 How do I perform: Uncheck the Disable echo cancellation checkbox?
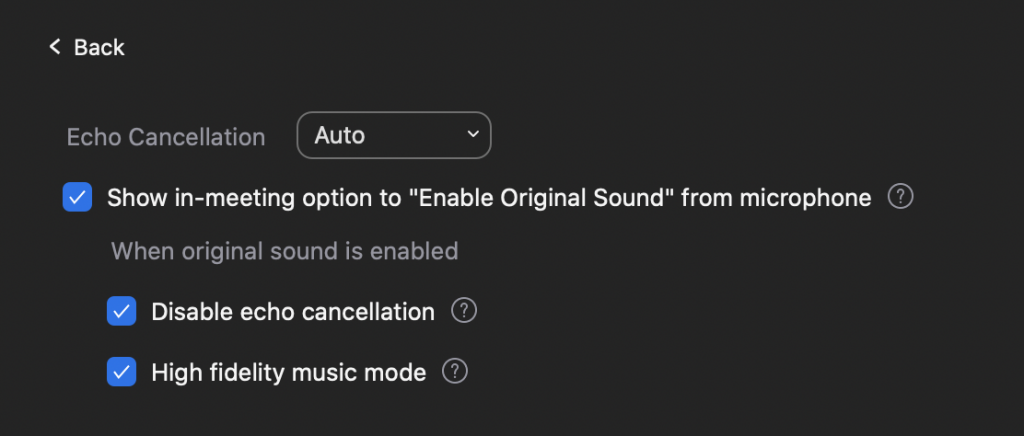(x=121, y=311)
